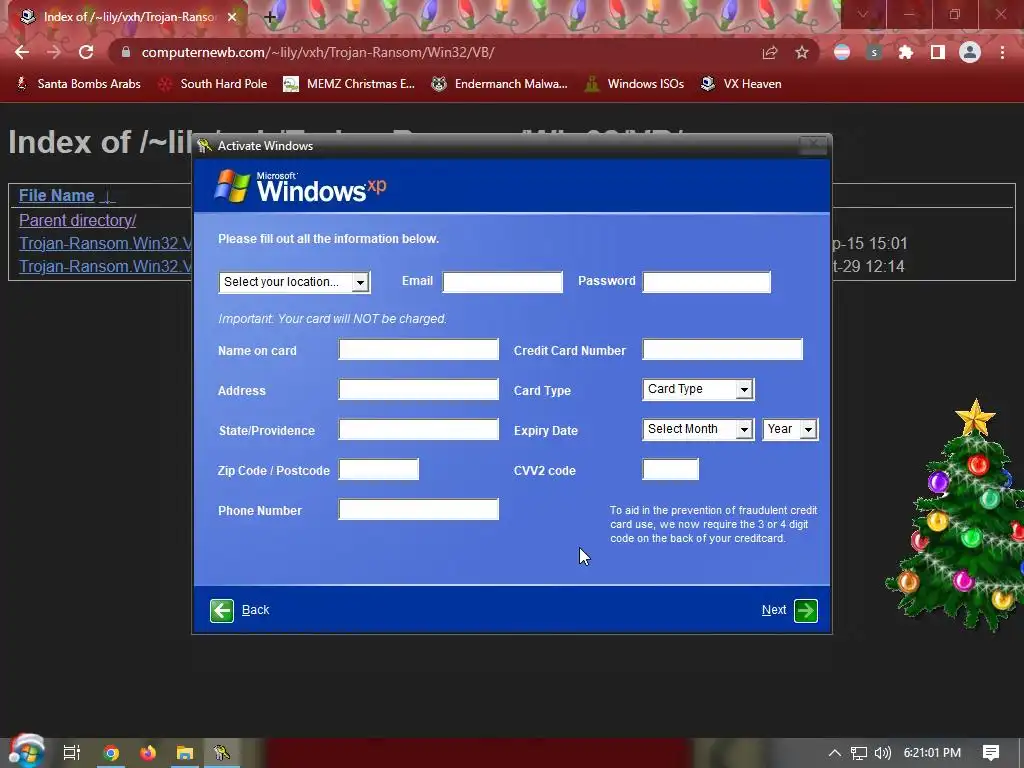Open the Extensions puzzle piece icon
The height and width of the screenshot is (768, 1024).
(906, 53)
